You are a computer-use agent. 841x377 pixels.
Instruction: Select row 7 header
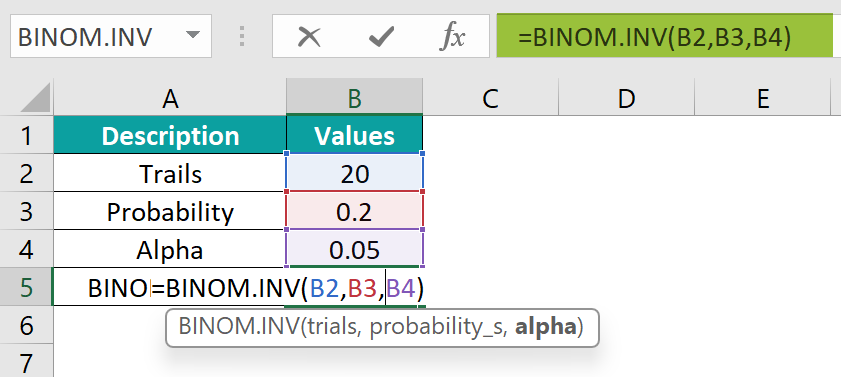pyautogui.click(x=26, y=361)
